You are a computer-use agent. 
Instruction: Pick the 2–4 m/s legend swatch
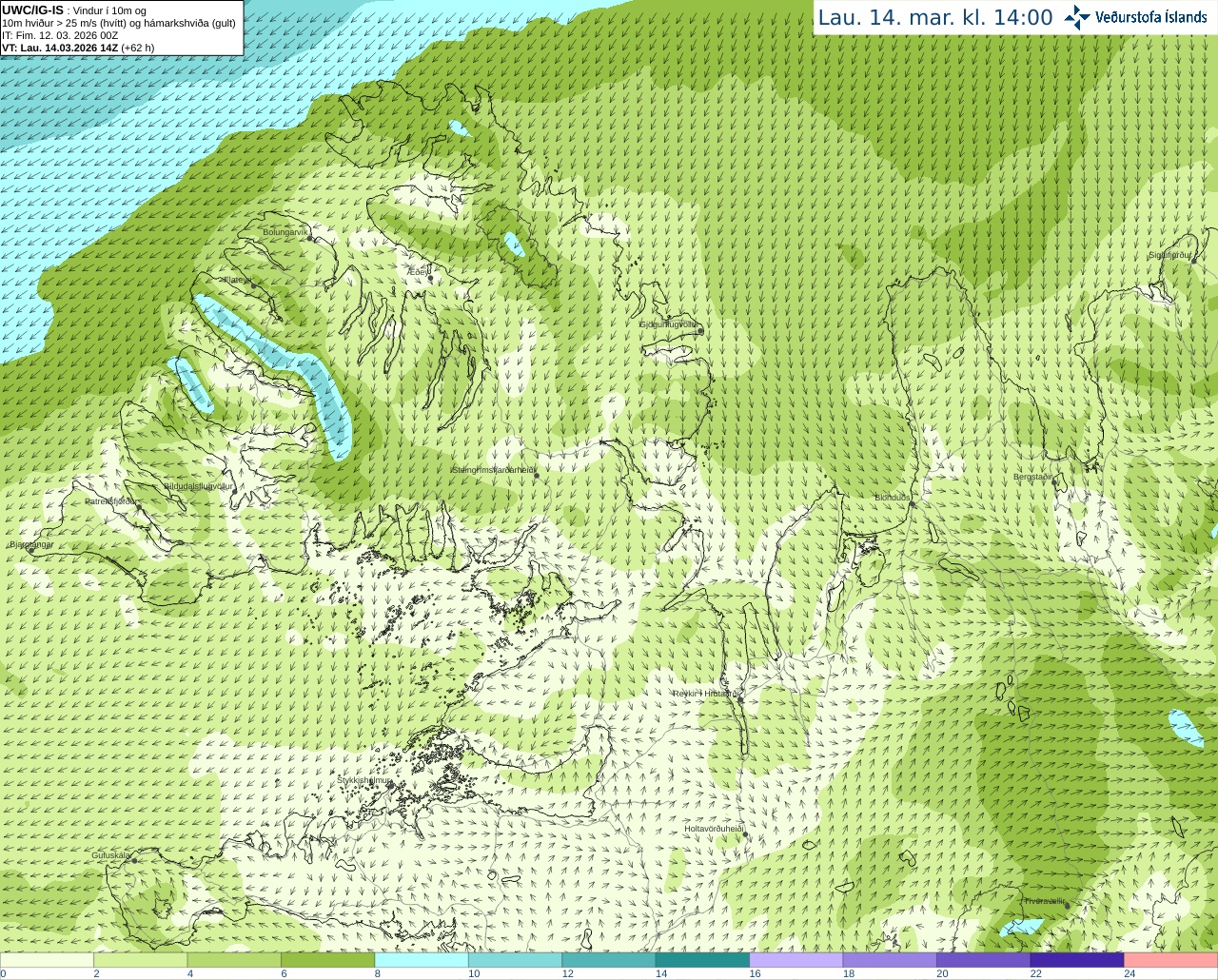pos(140,960)
